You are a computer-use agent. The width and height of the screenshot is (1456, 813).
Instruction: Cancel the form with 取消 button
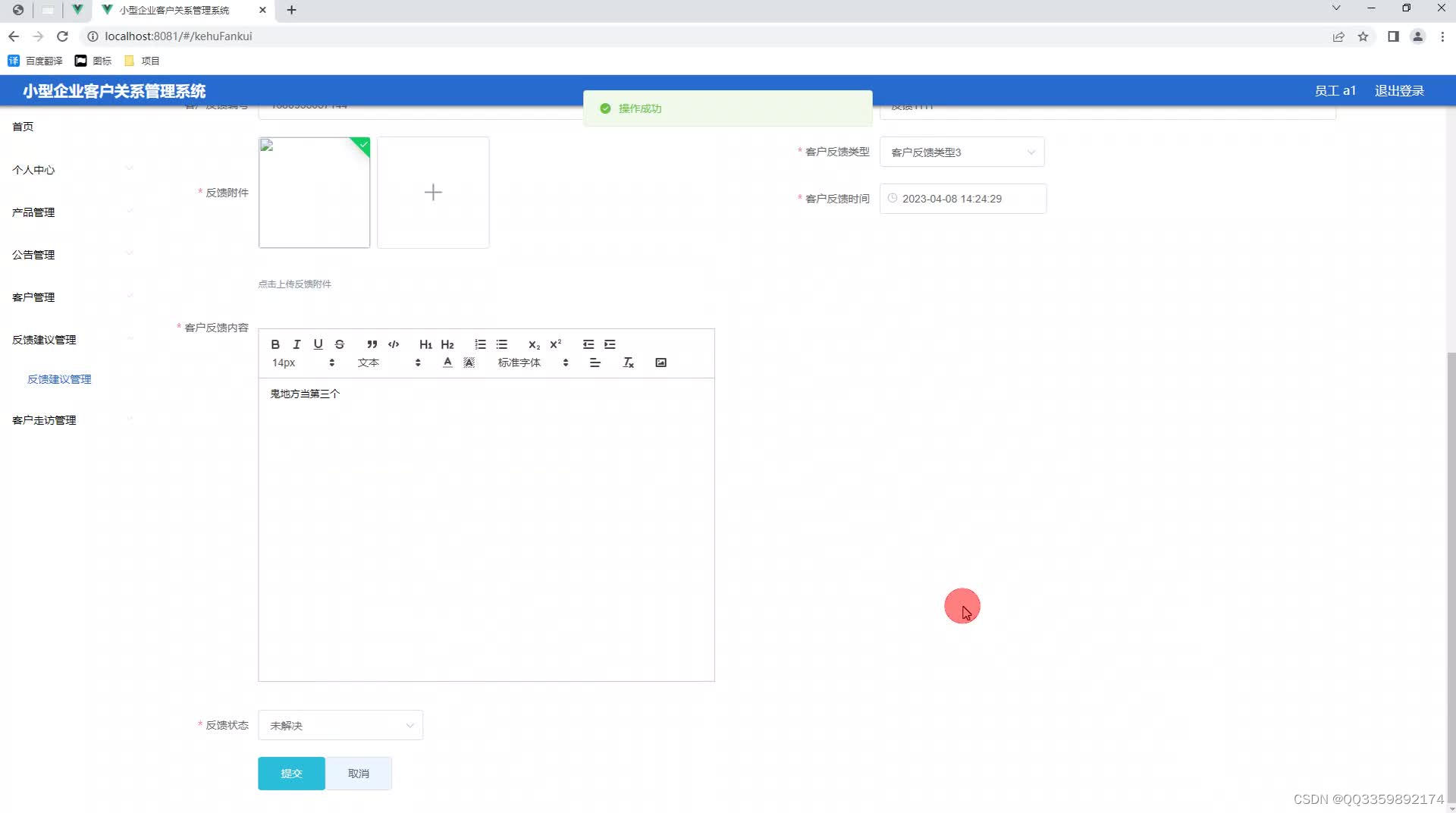tap(359, 774)
